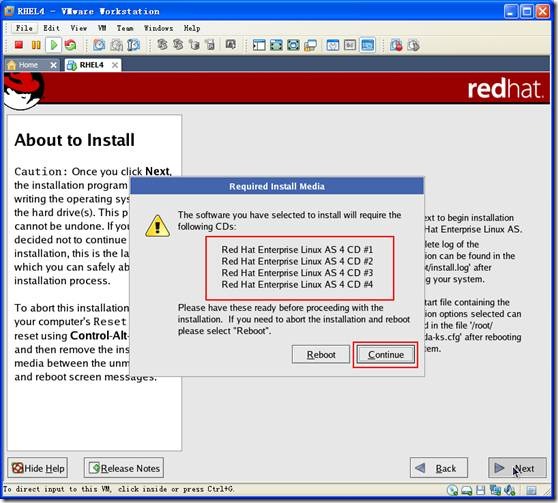Click the highlighted console view toolbar icon
Screen dimensions: 558x503
click(367, 45)
